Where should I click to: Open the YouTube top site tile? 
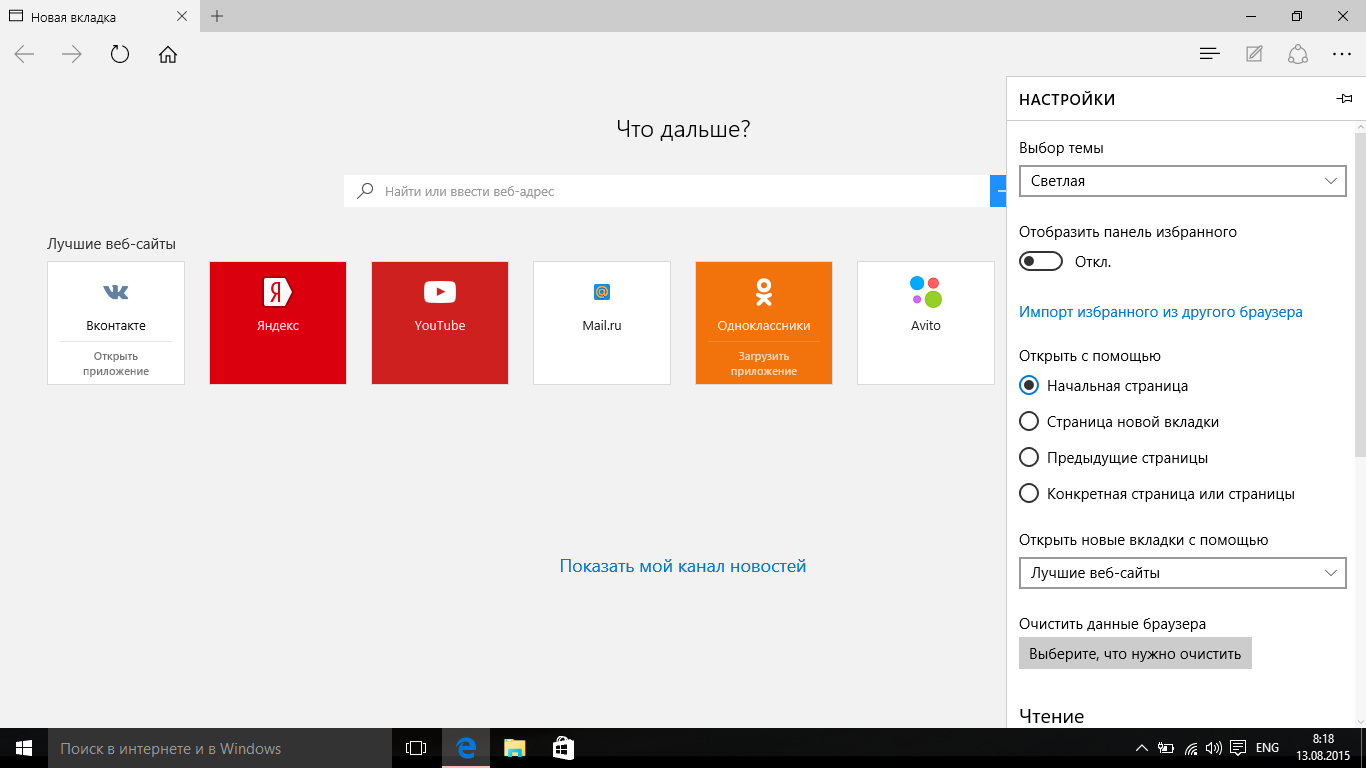(x=440, y=323)
